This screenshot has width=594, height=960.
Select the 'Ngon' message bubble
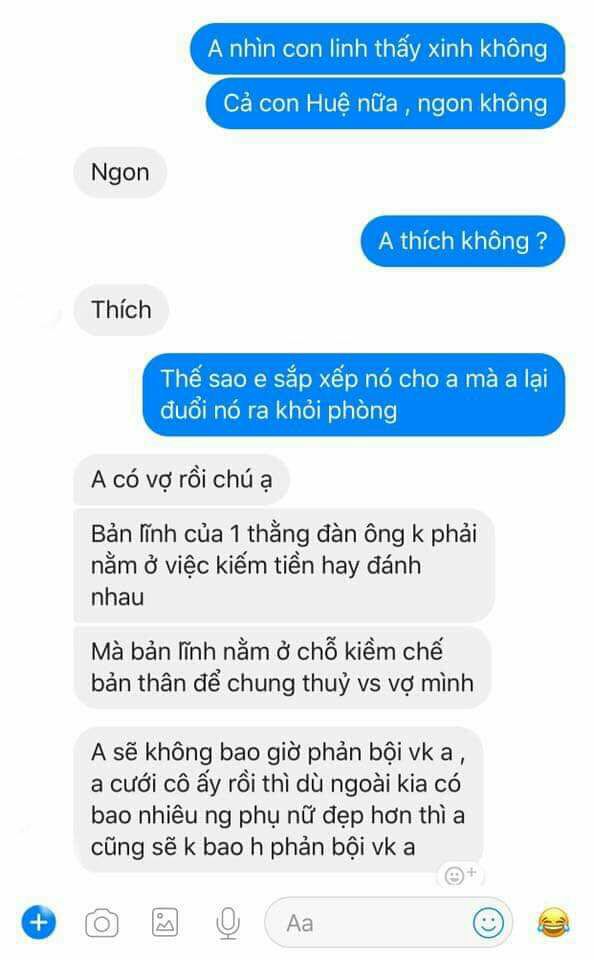pyautogui.click(x=120, y=173)
